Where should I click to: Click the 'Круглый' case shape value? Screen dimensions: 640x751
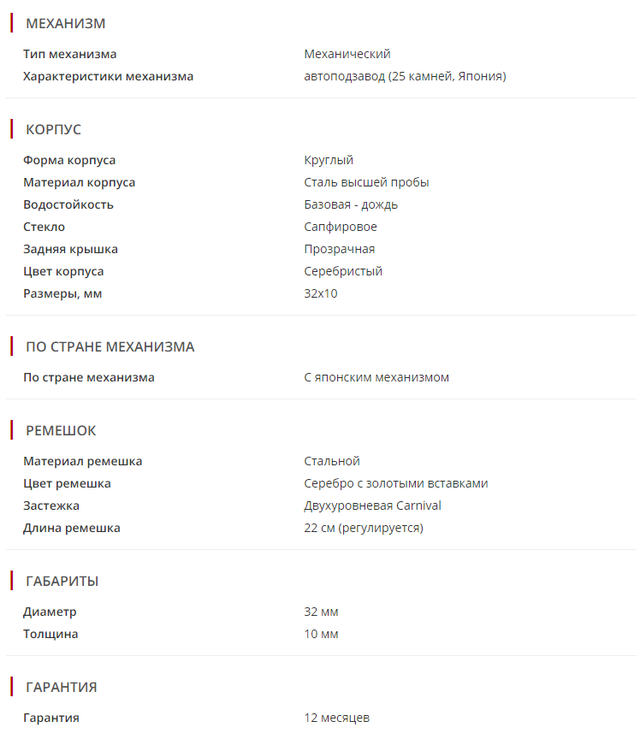pyautogui.click(x=329, y=160)
